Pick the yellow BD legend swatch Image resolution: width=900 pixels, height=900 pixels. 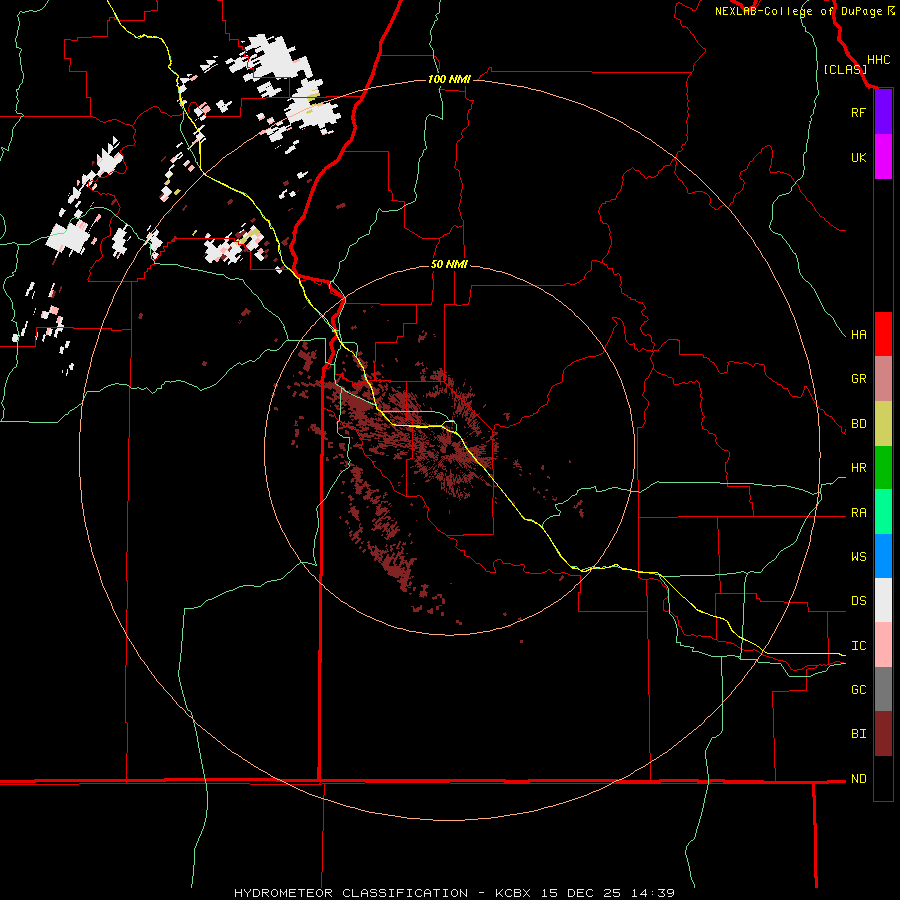[883, 424]
